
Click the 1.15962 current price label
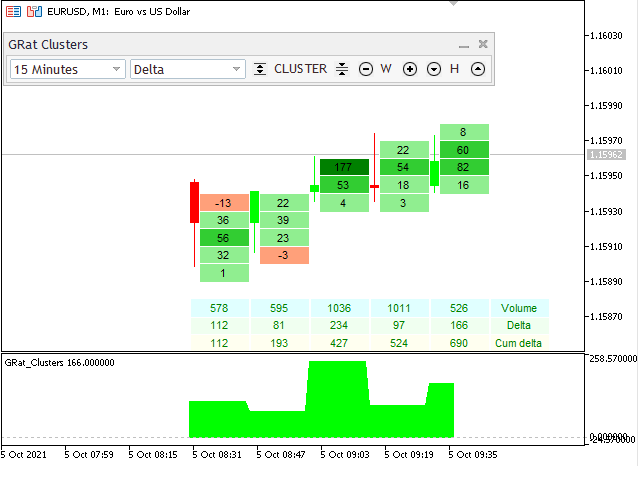[x=606, y=155]
